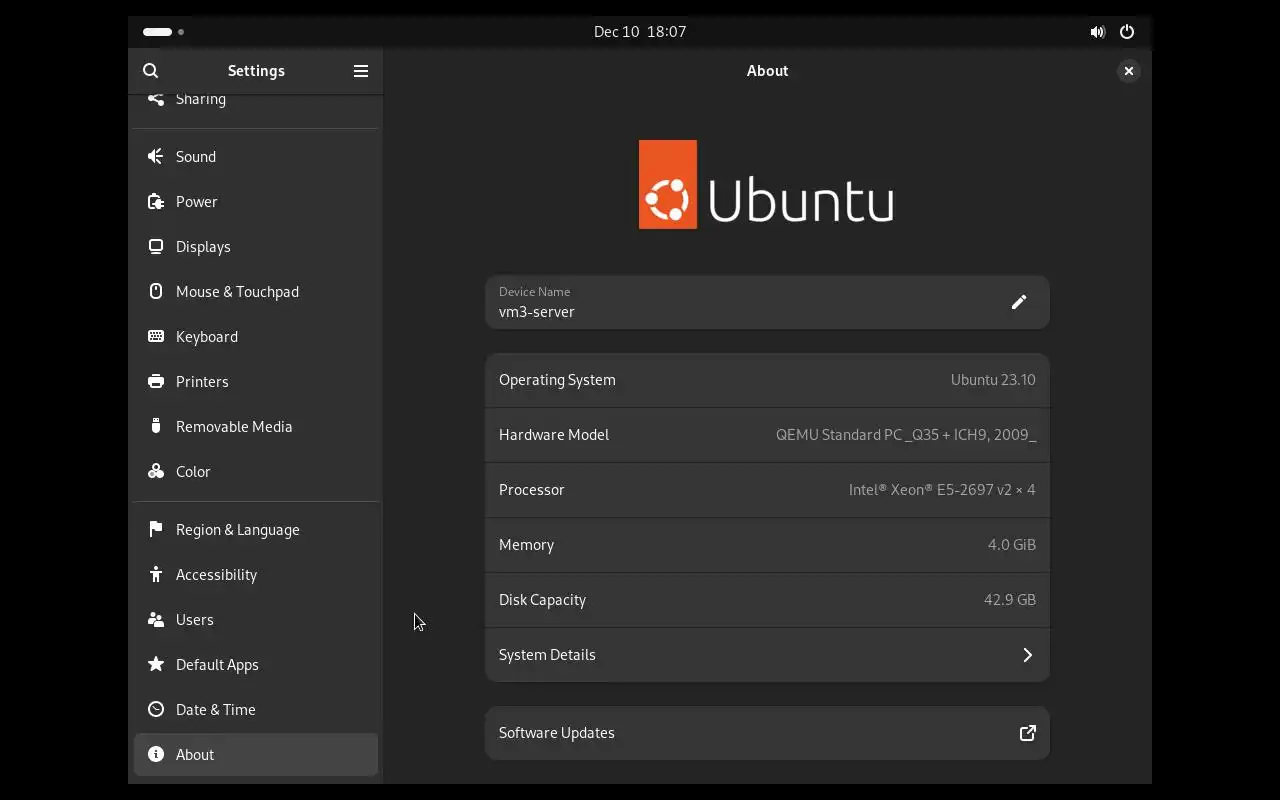This screenshot has width=1280, height=800.
Task: Click the Intel Xeon E5-2697 value
Action: pyautogui.click(x=942, y=490)
